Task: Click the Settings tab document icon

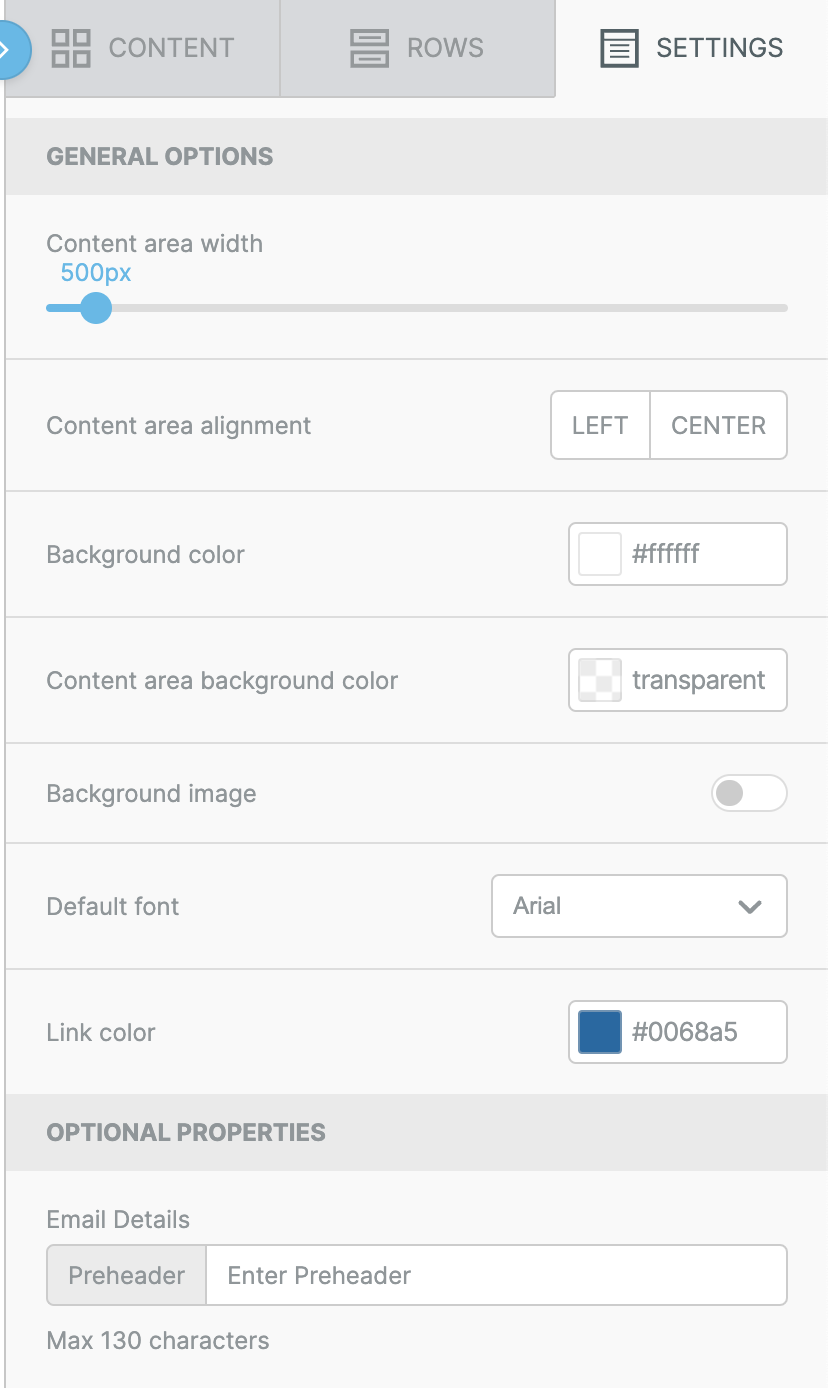Action: click(x=619, y=48)
